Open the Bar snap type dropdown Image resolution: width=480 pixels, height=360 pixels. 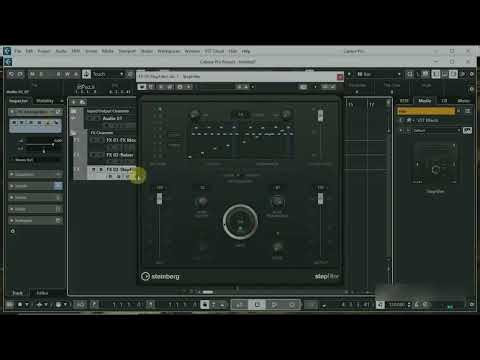point(379,74)
